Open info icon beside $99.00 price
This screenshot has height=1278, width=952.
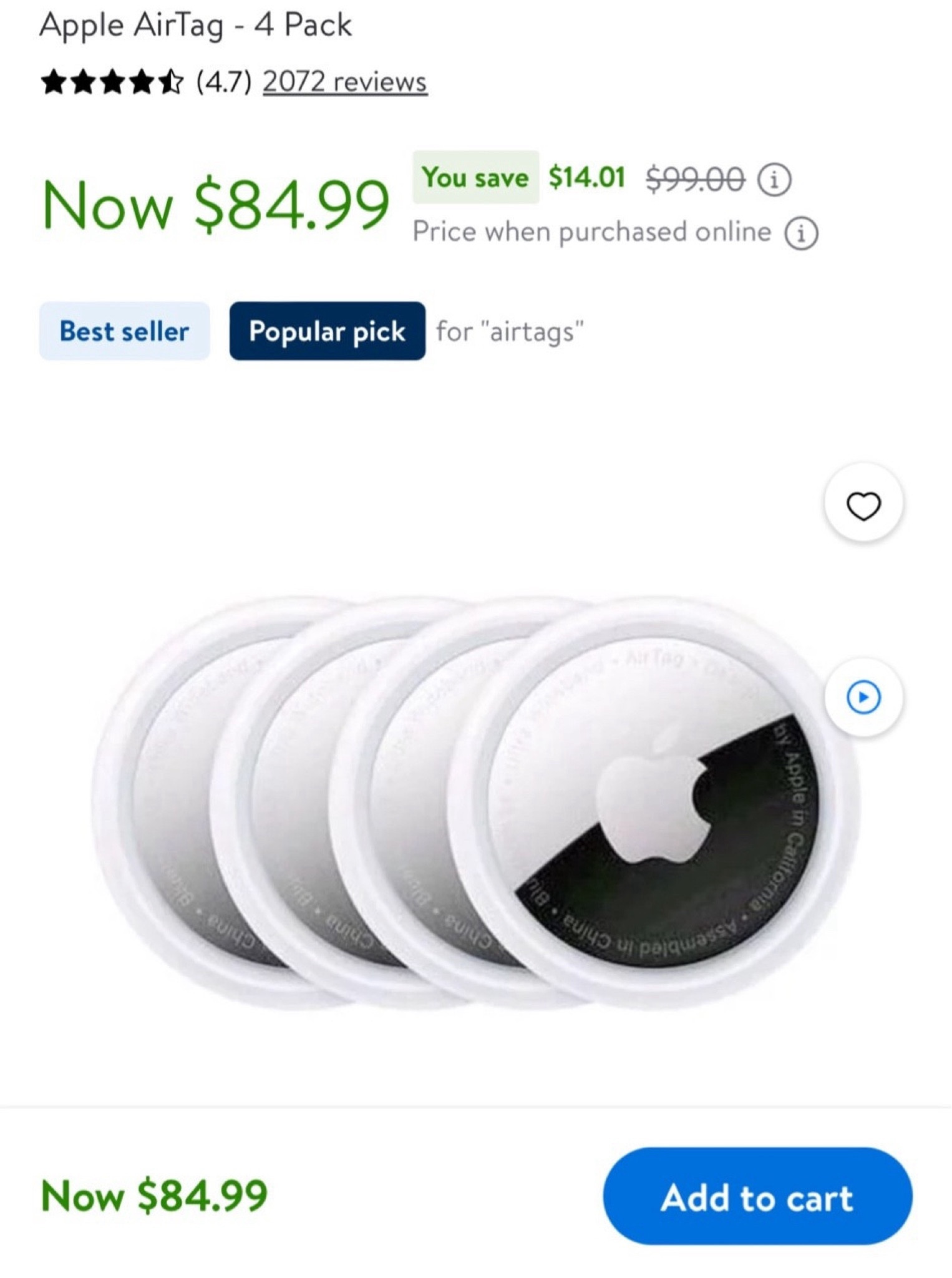(775, 180)
